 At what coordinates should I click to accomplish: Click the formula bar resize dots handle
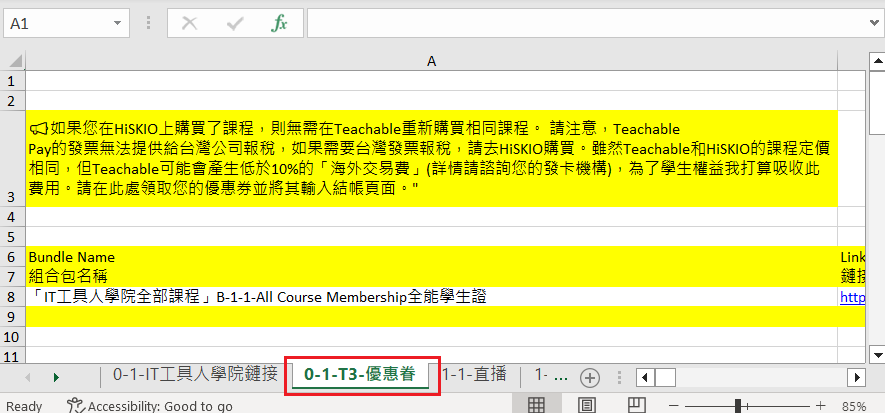point(148,23)
